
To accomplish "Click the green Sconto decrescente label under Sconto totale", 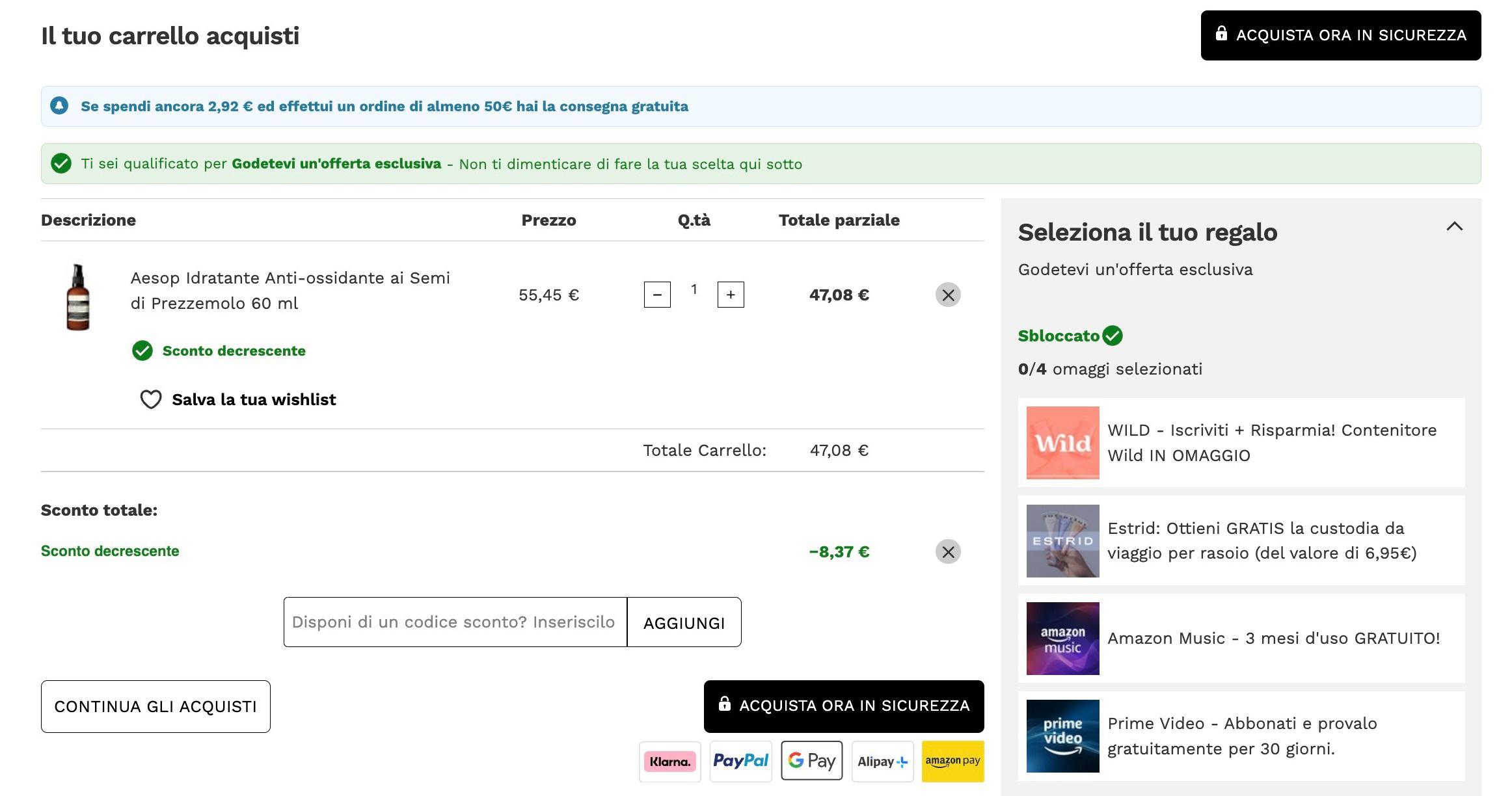I will coord(110,551).
